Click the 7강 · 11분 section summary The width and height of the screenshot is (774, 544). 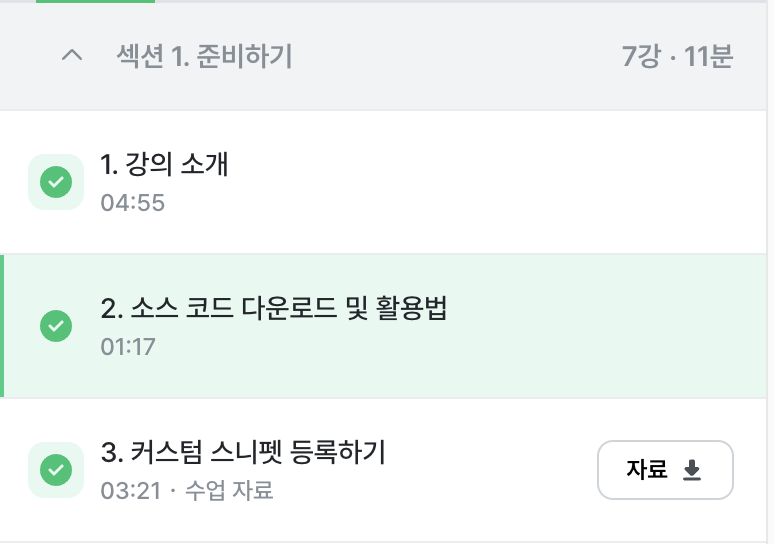coord(677,56)
